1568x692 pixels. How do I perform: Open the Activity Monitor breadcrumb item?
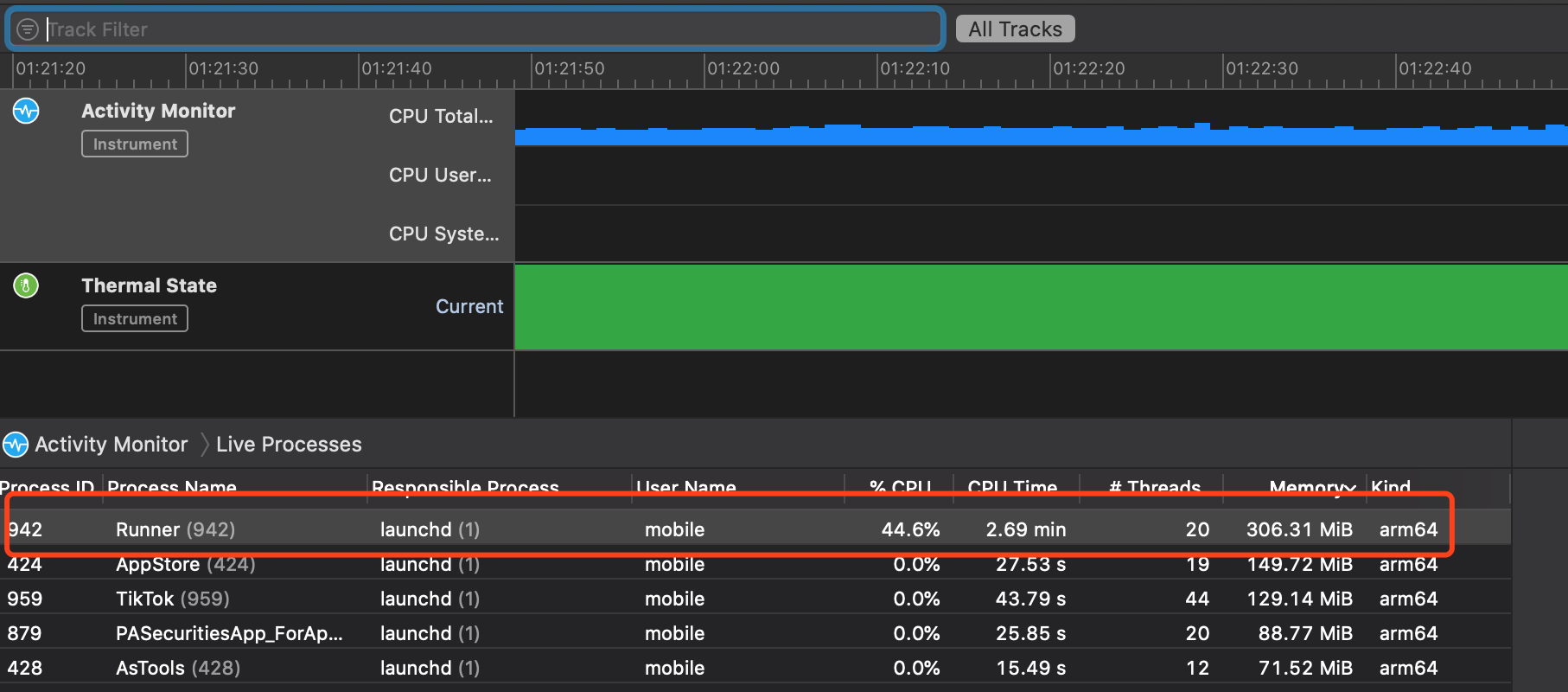(111, 445)
